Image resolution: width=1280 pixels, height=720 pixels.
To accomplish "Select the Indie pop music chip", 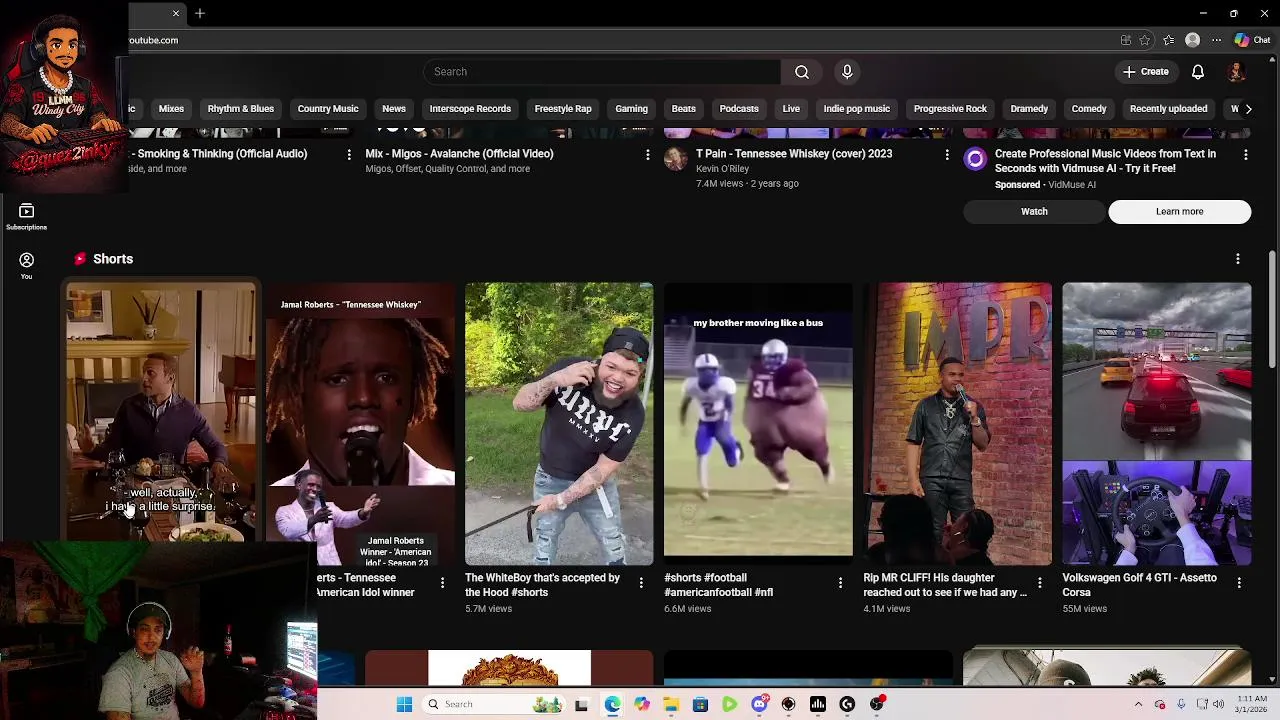I will (x=857, y=109).
